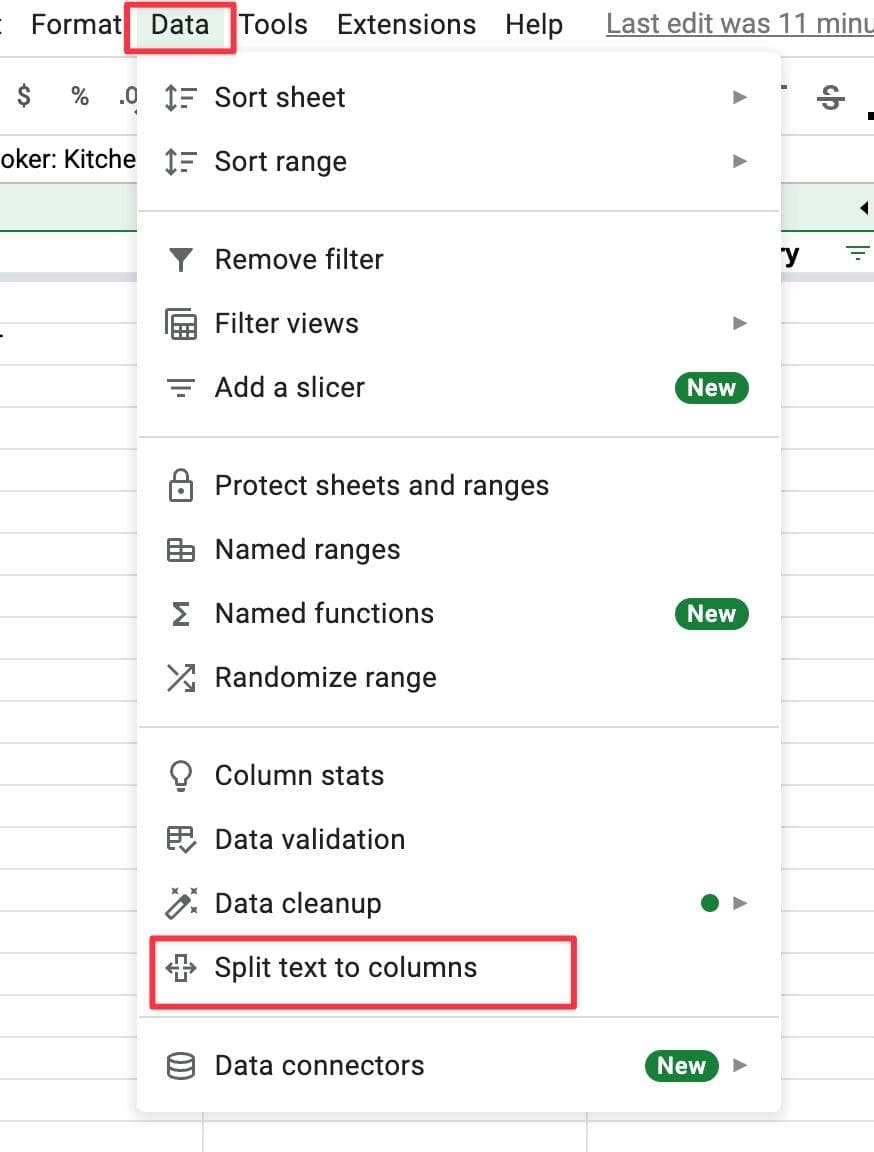874x1152 pixels.
Task: Click the Column stats lightbulb icon
Action: [x=181, y=775]
